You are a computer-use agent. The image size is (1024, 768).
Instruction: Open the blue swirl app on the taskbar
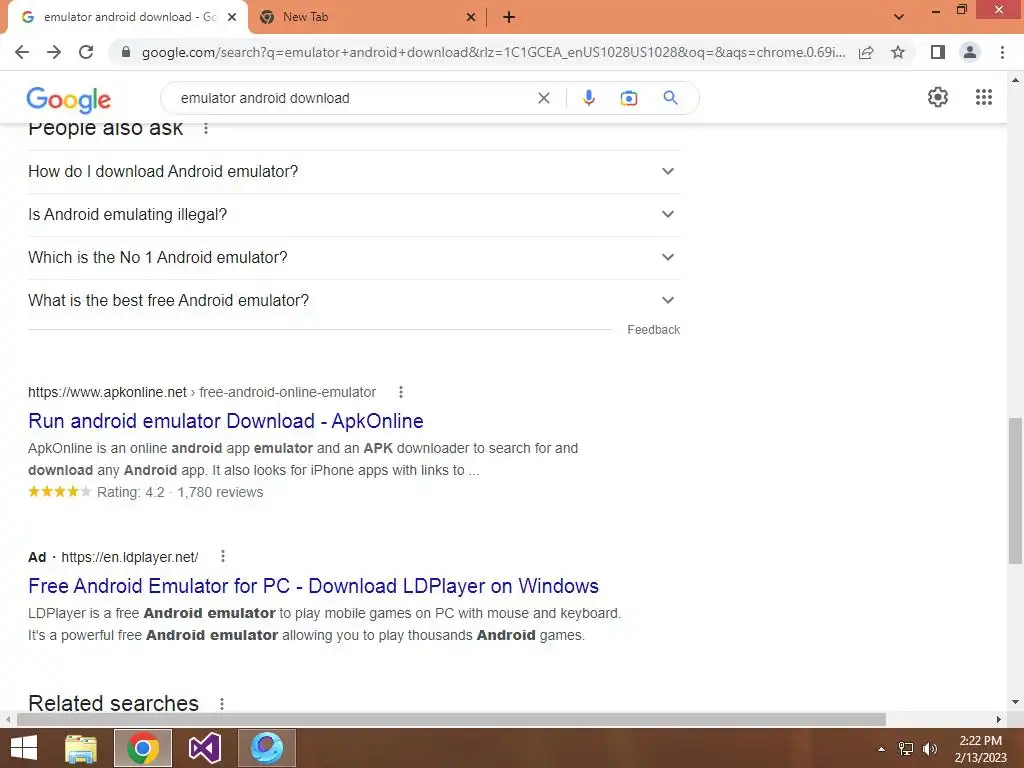267,748
